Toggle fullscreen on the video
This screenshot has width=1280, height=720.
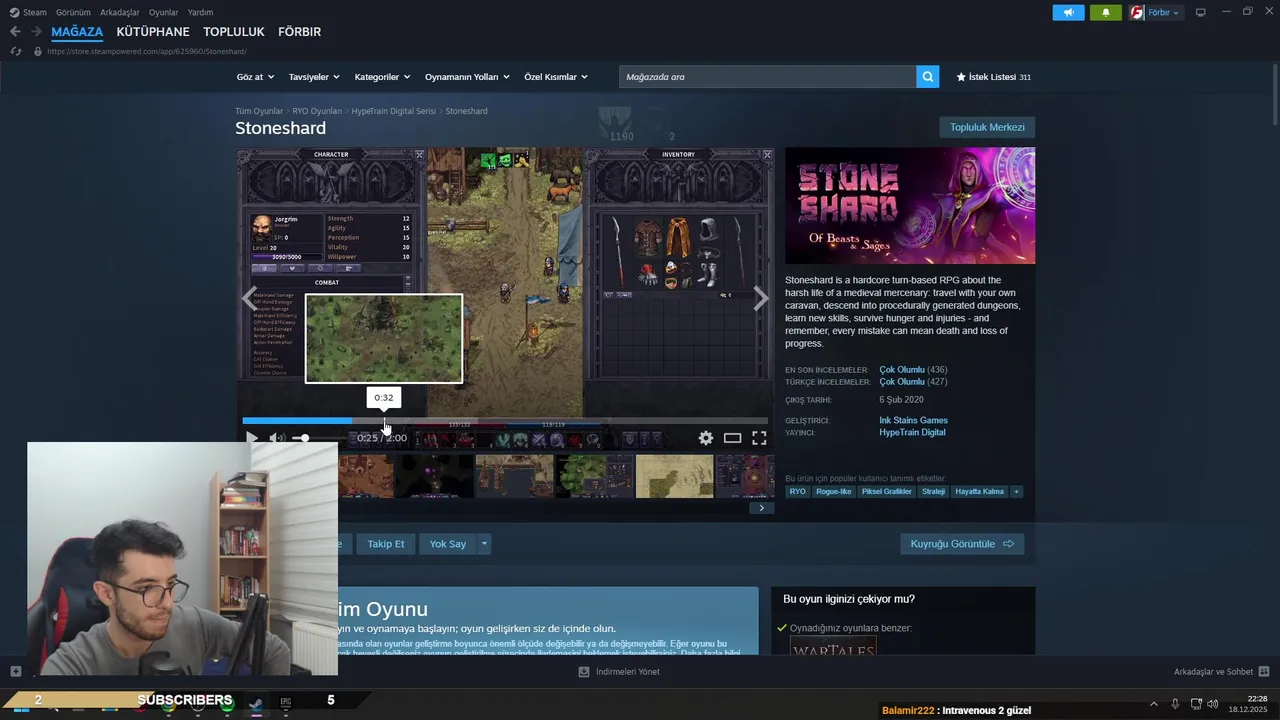coord(759,438)
